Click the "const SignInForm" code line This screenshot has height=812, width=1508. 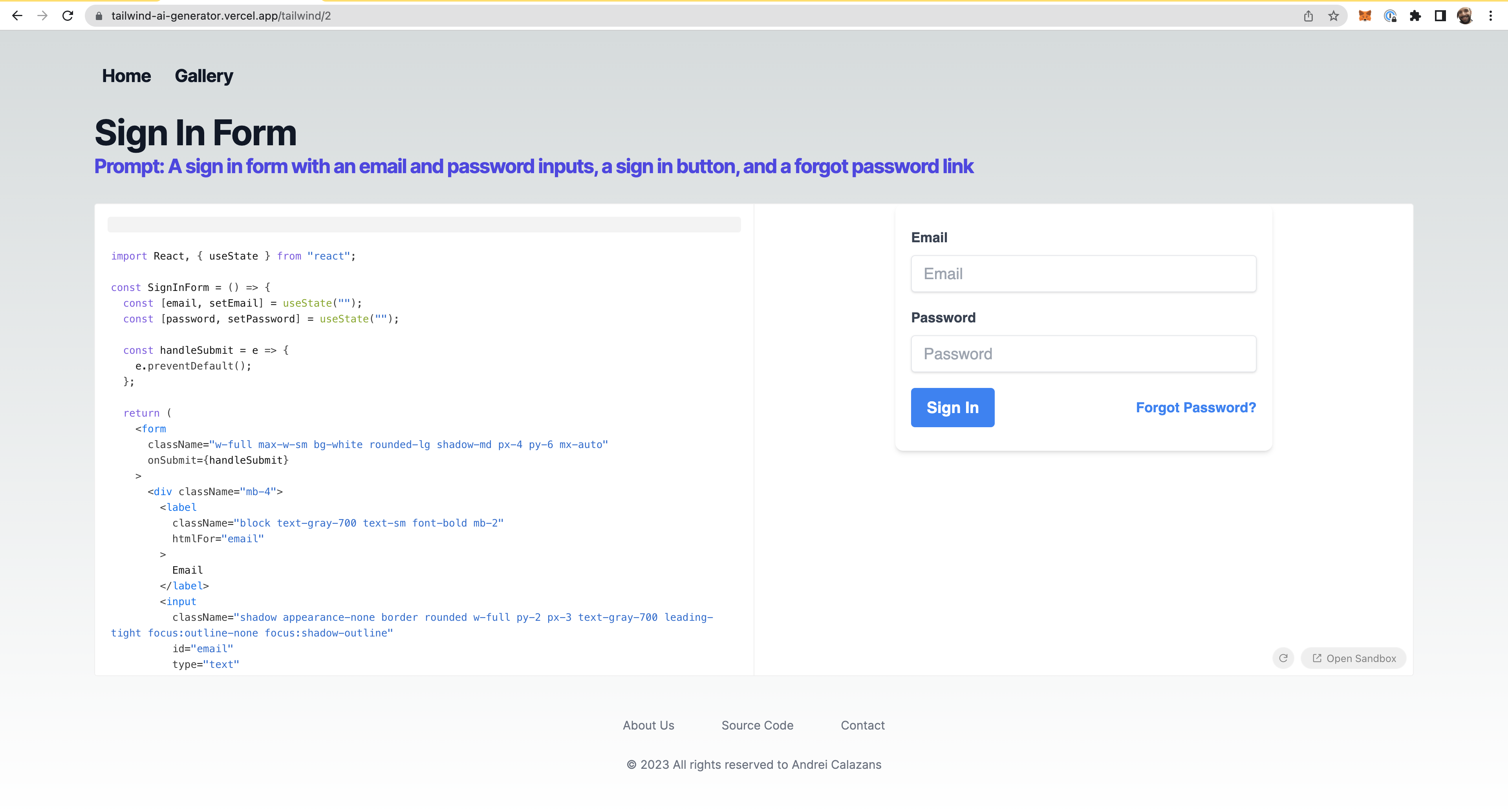(191, 287)
